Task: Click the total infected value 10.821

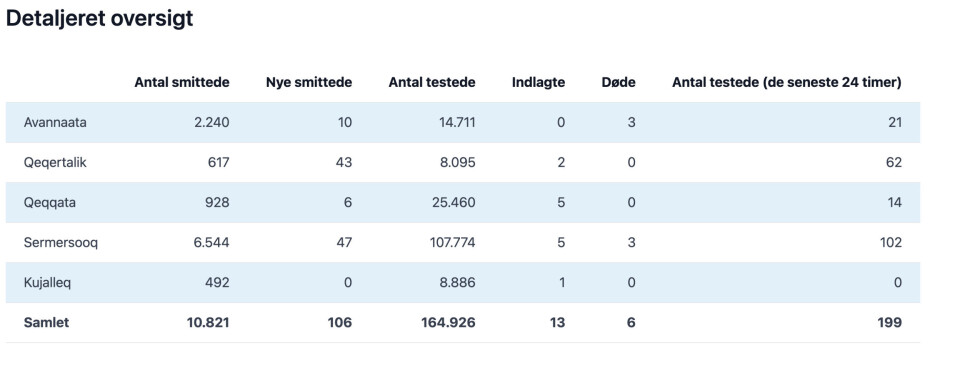Action: 208,323
